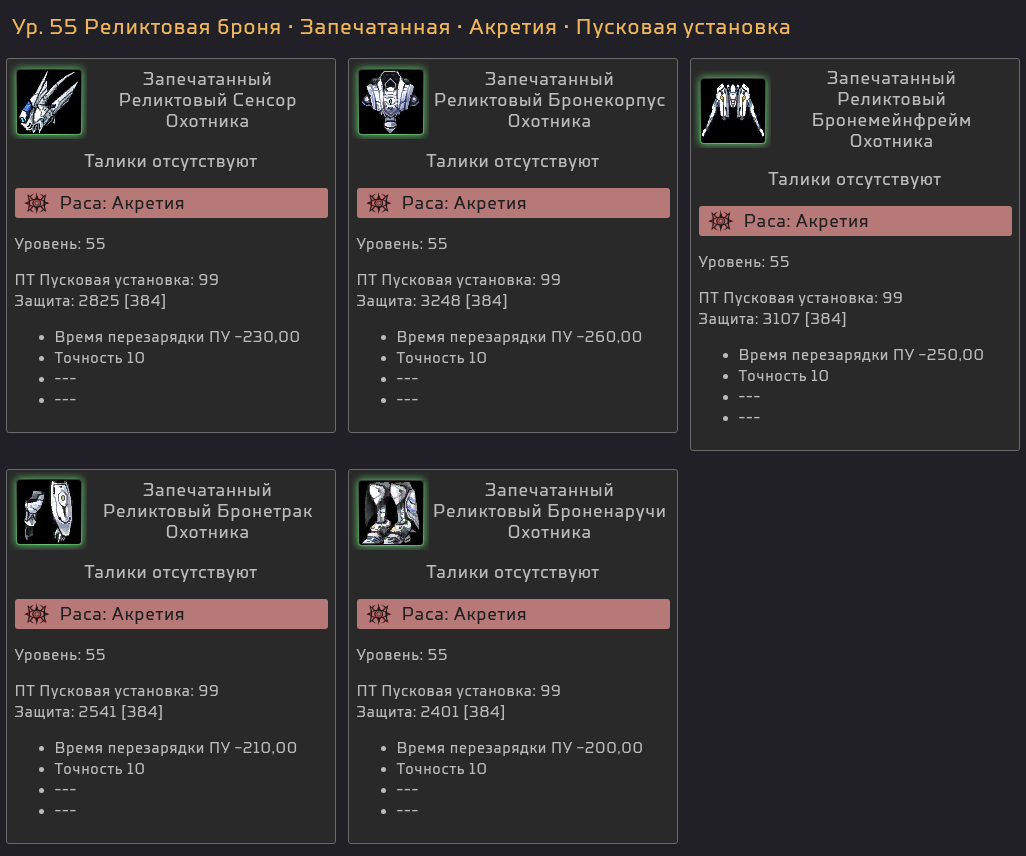
Task: Click Точность 10 in Броненаручи card
Action: (442, 769)
